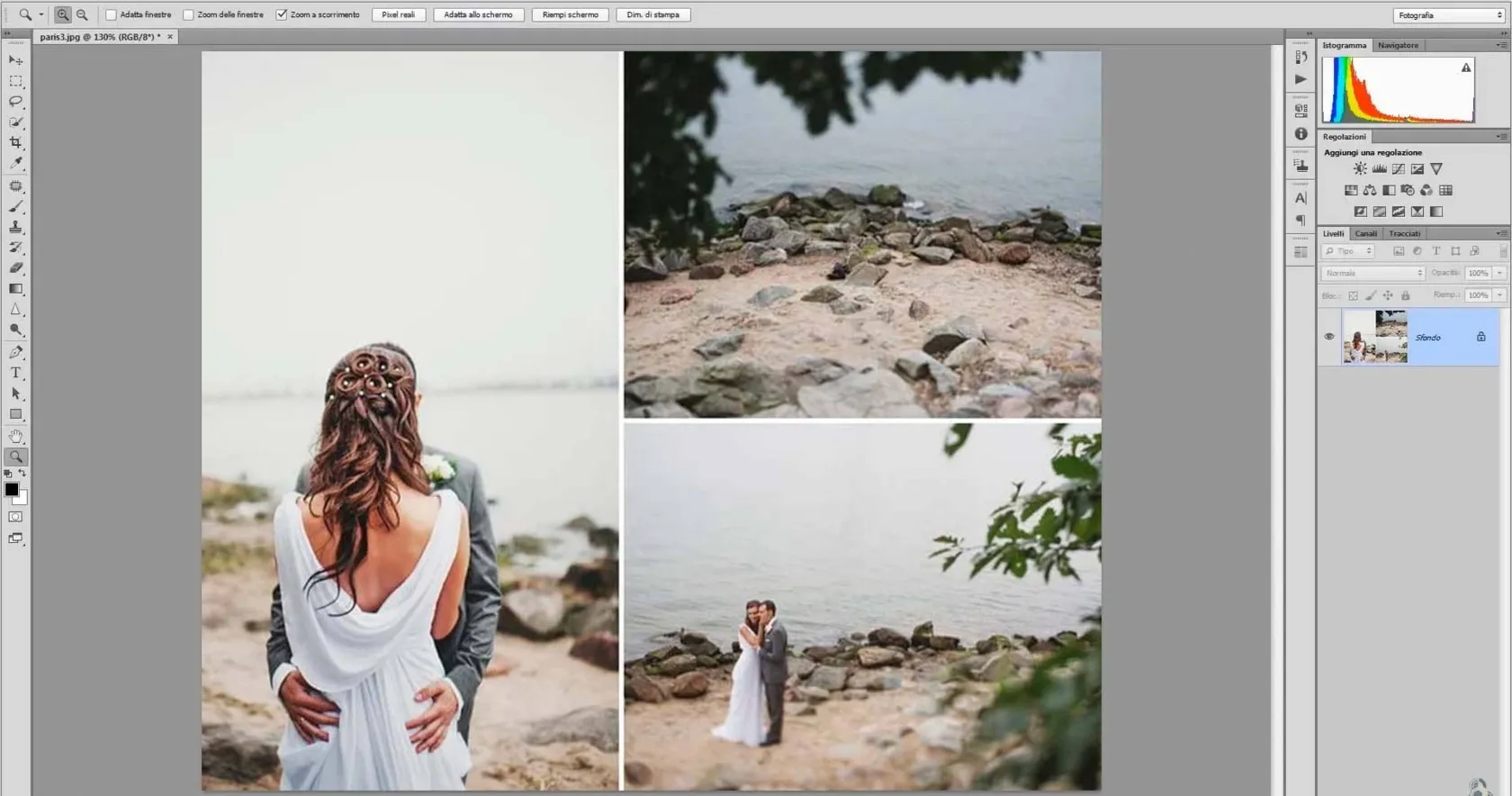The width and height of the screenshot is (1512, 796).
Task: Choose the Hand tool
Action: [x=15, y=436]
